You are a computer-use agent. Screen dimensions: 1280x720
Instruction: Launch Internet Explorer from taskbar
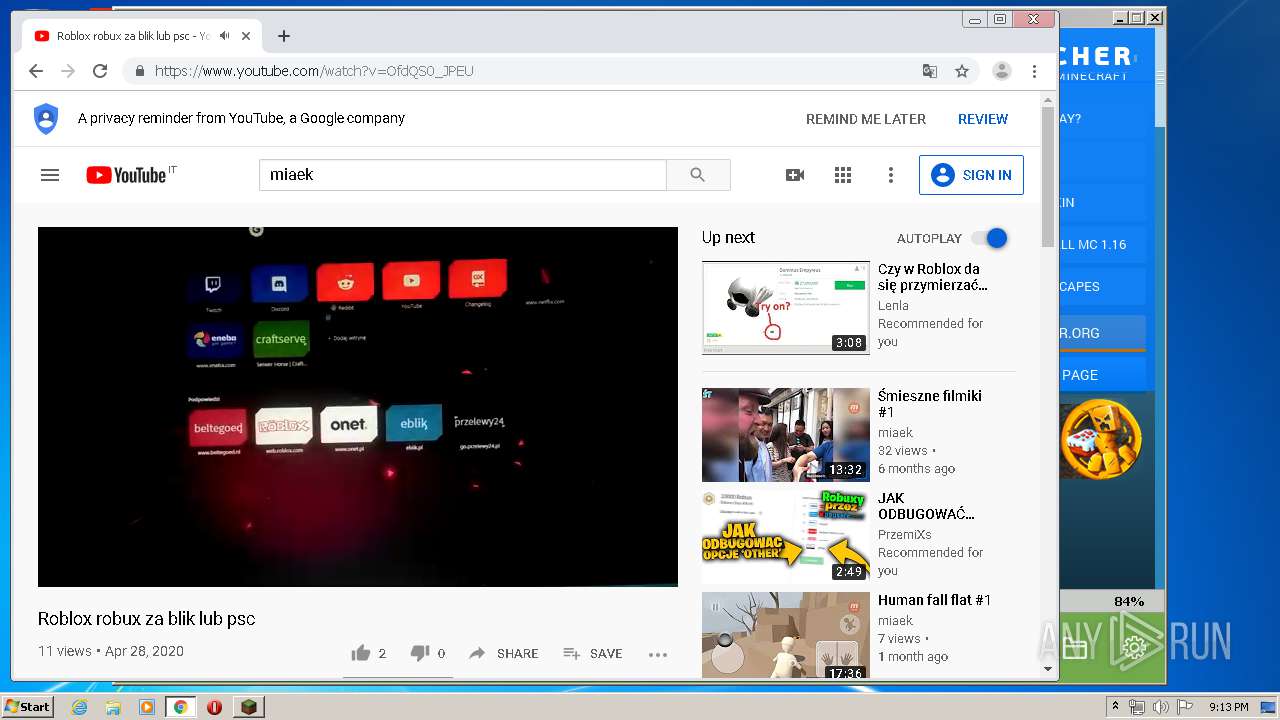coord(79,707)
